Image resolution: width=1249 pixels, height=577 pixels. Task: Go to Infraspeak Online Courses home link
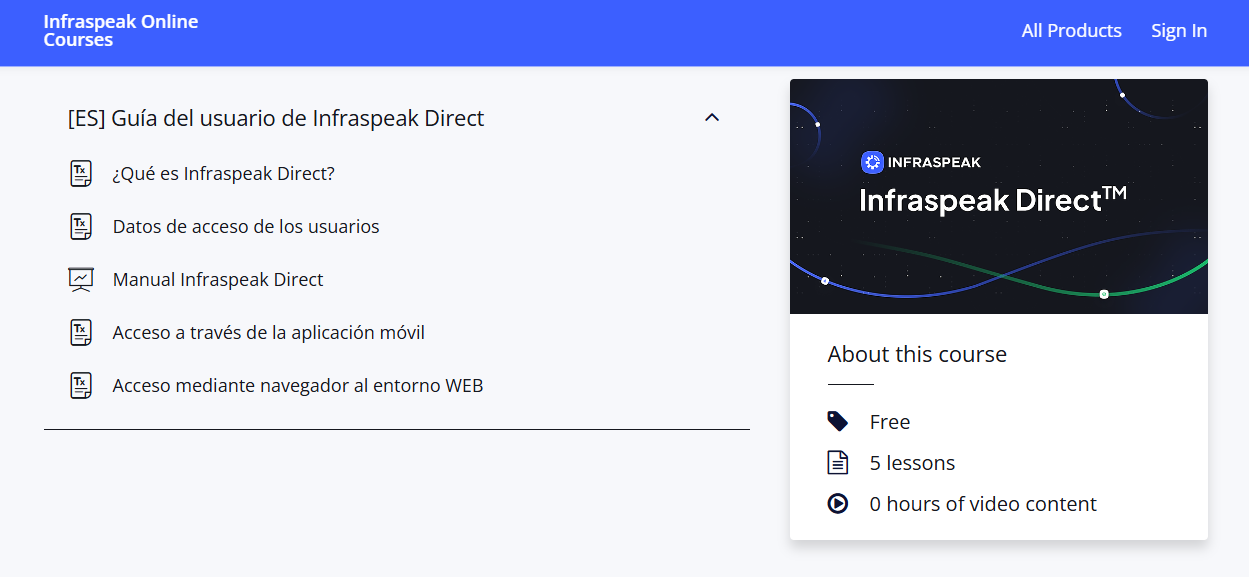[121, 31]
